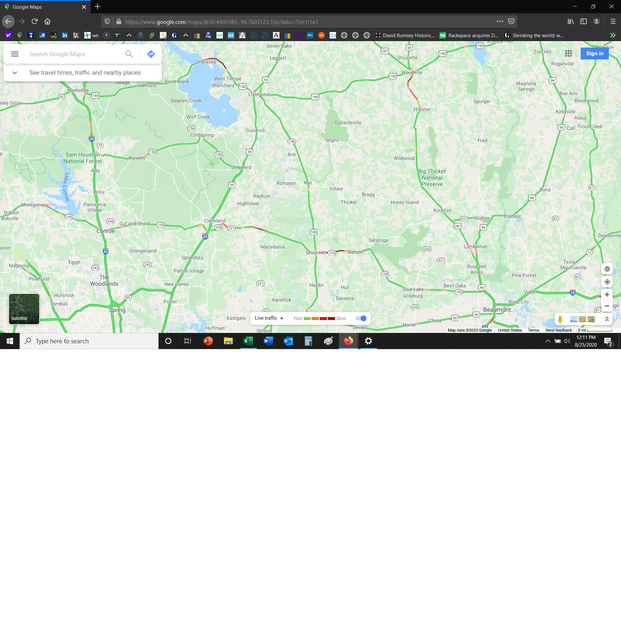Click the Sign in button

pyautogui.click(x=594, y=53)
